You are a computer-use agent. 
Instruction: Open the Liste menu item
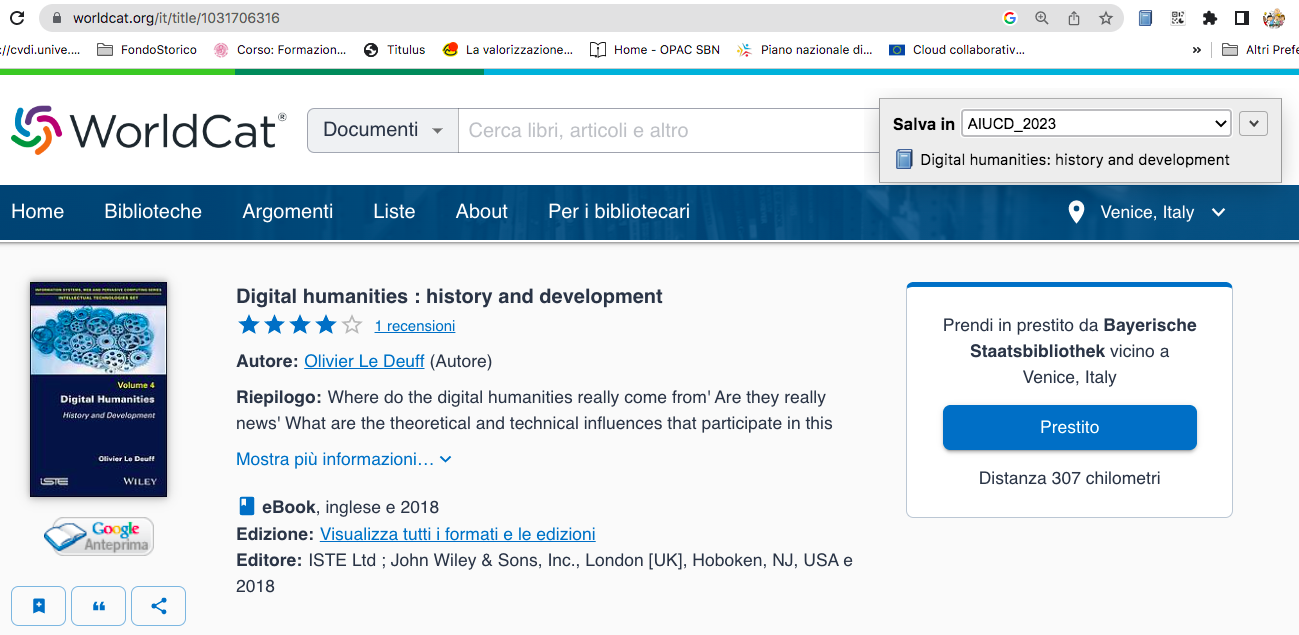tap(394, 211)
